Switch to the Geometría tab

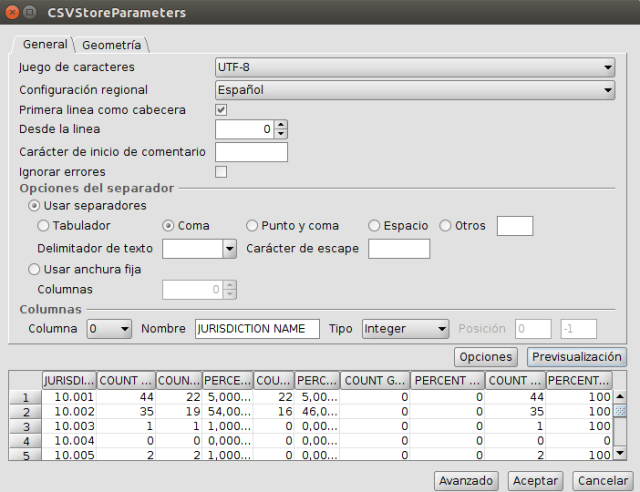[x=114, y=45]
